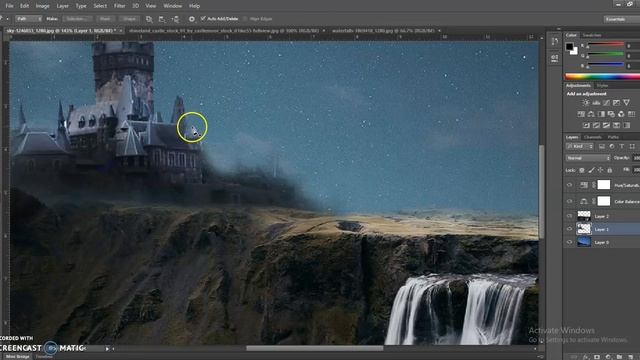640x360 pixels.
Task: Add a Black & White adjustment
Action: click(x=601, y=114)
